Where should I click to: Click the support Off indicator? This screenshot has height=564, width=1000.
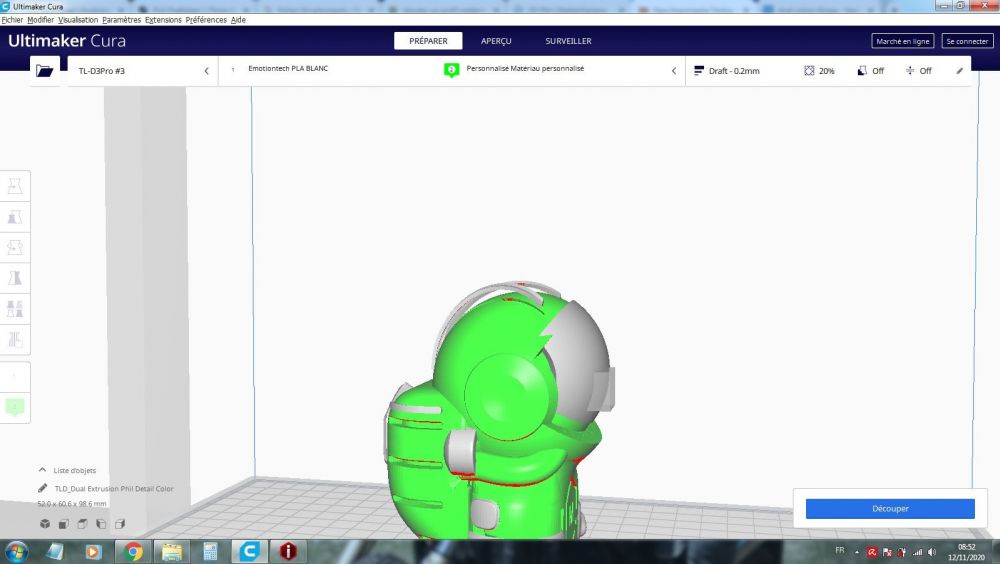click(871, 71)
